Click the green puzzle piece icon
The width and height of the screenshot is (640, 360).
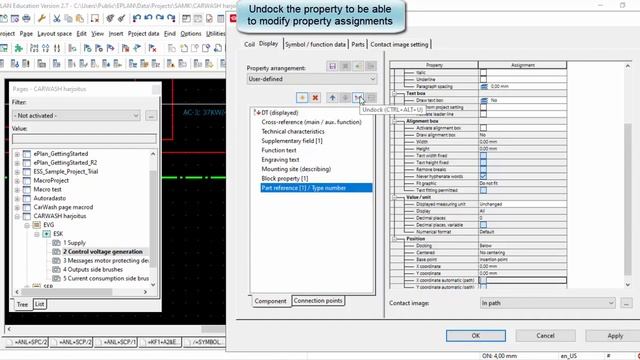18,49
